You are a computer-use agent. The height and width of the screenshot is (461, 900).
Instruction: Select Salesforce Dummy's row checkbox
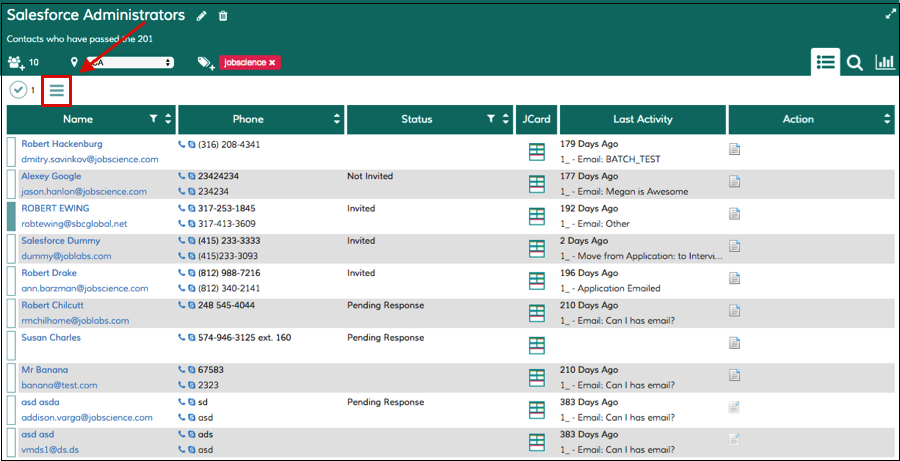pyautogui.click(x=11, y=248)
